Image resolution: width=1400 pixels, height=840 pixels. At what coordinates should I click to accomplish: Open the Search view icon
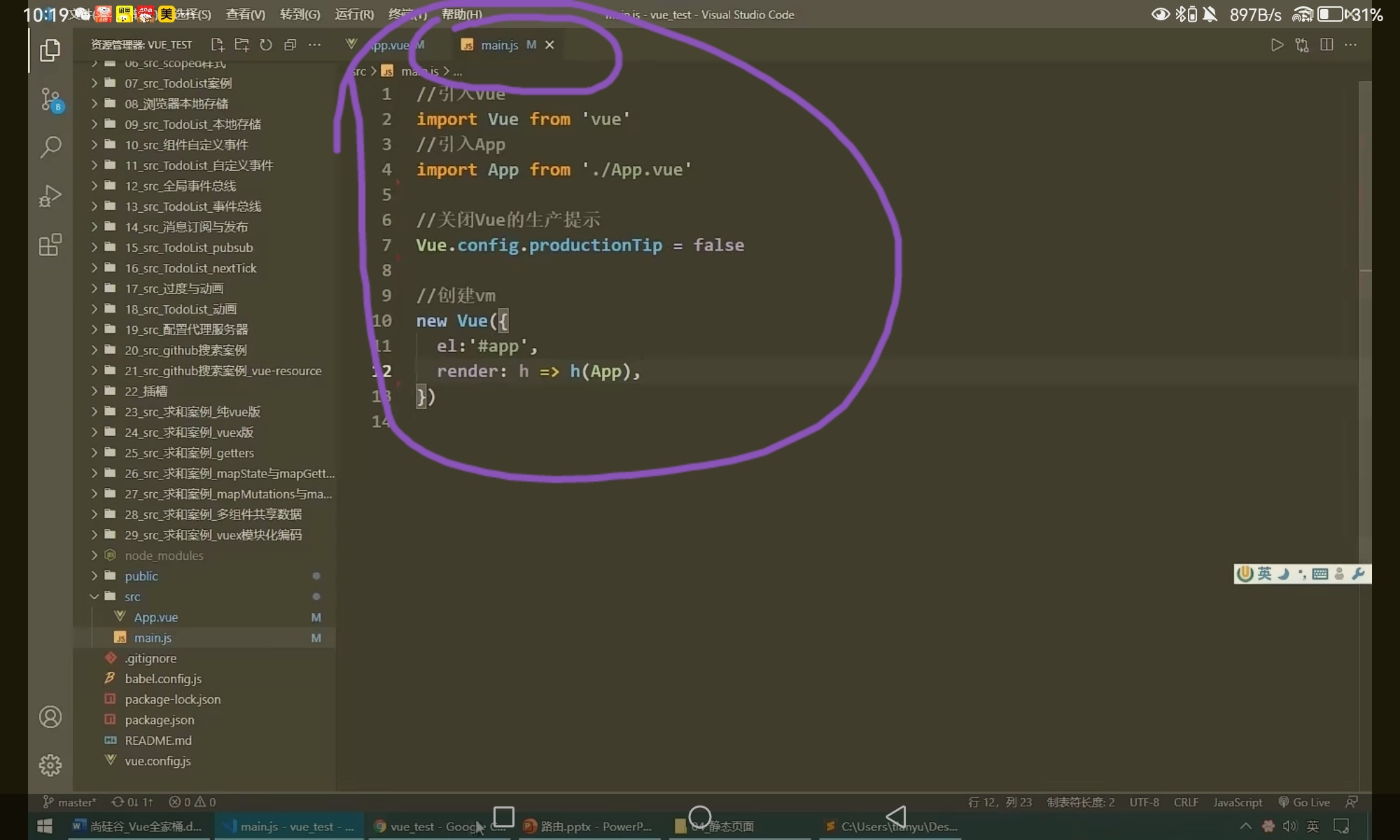(50, 147)
